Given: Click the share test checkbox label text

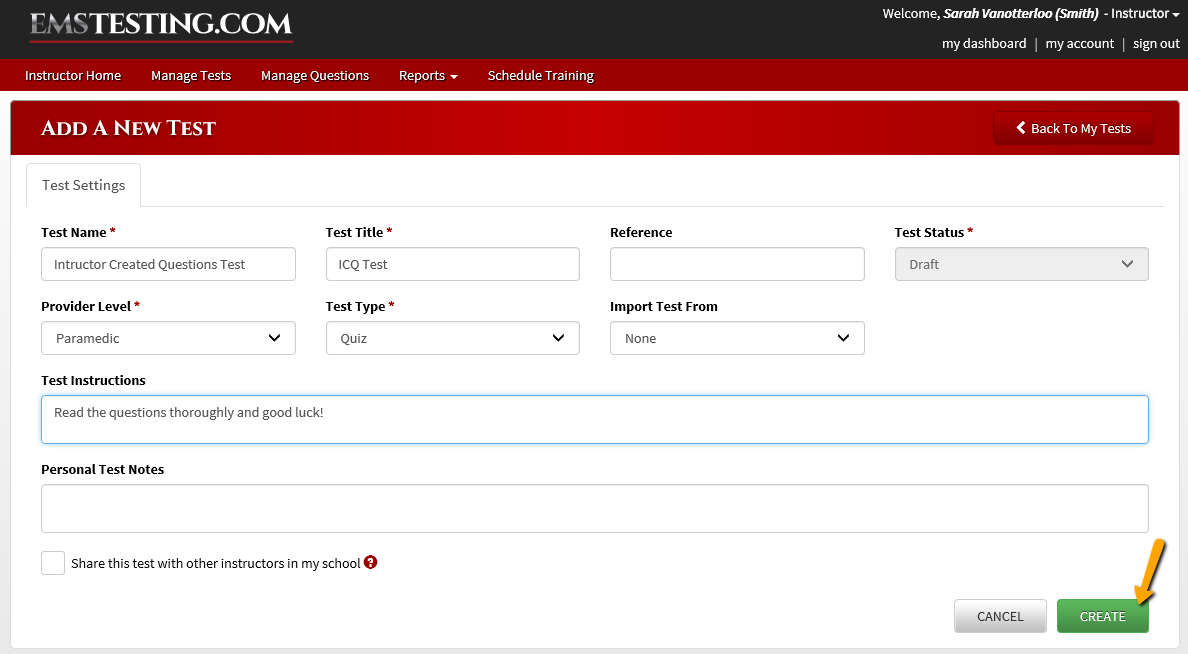Looking at the screenshot, I should 216,563.
